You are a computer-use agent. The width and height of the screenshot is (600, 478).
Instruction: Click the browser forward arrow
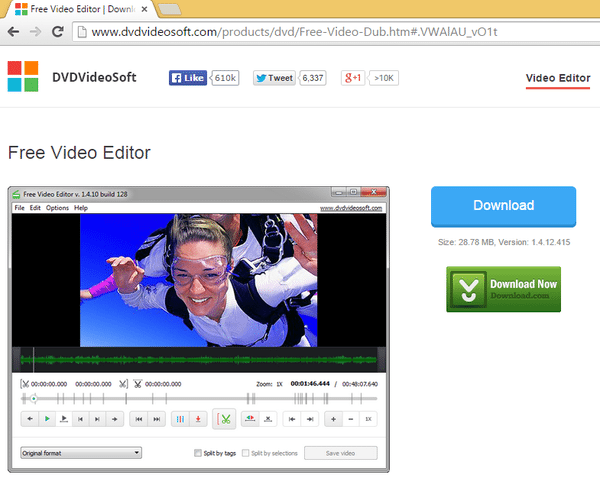(35, 31)
